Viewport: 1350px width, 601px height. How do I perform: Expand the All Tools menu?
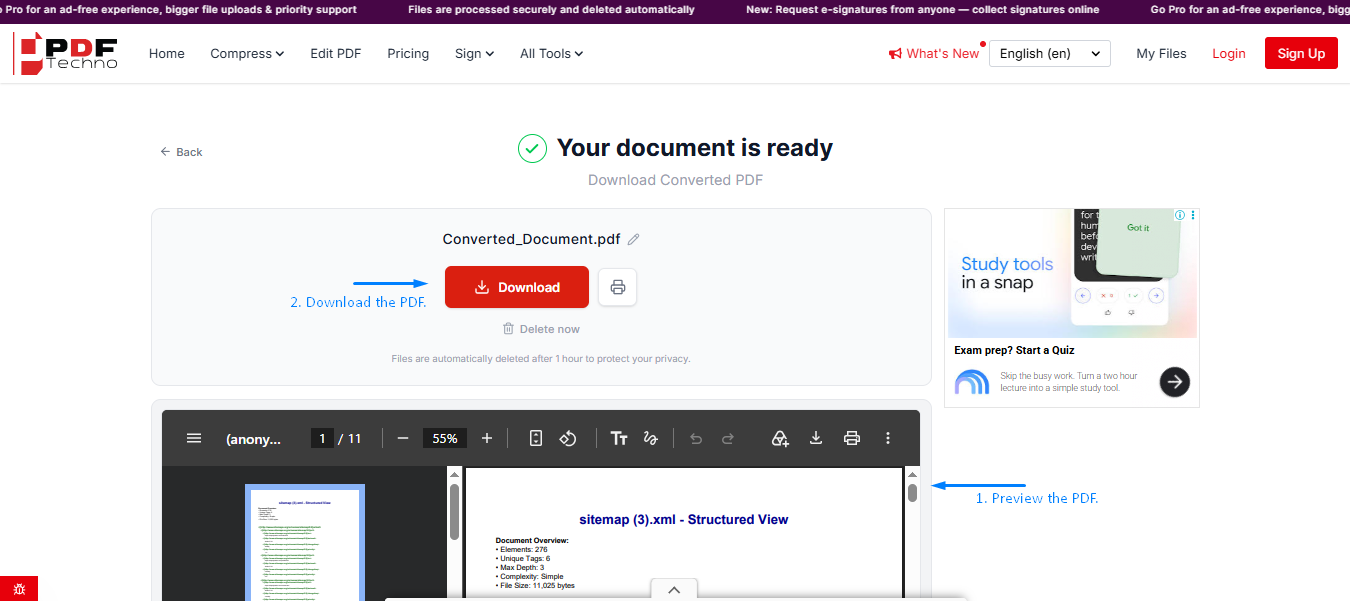[551, 54]
